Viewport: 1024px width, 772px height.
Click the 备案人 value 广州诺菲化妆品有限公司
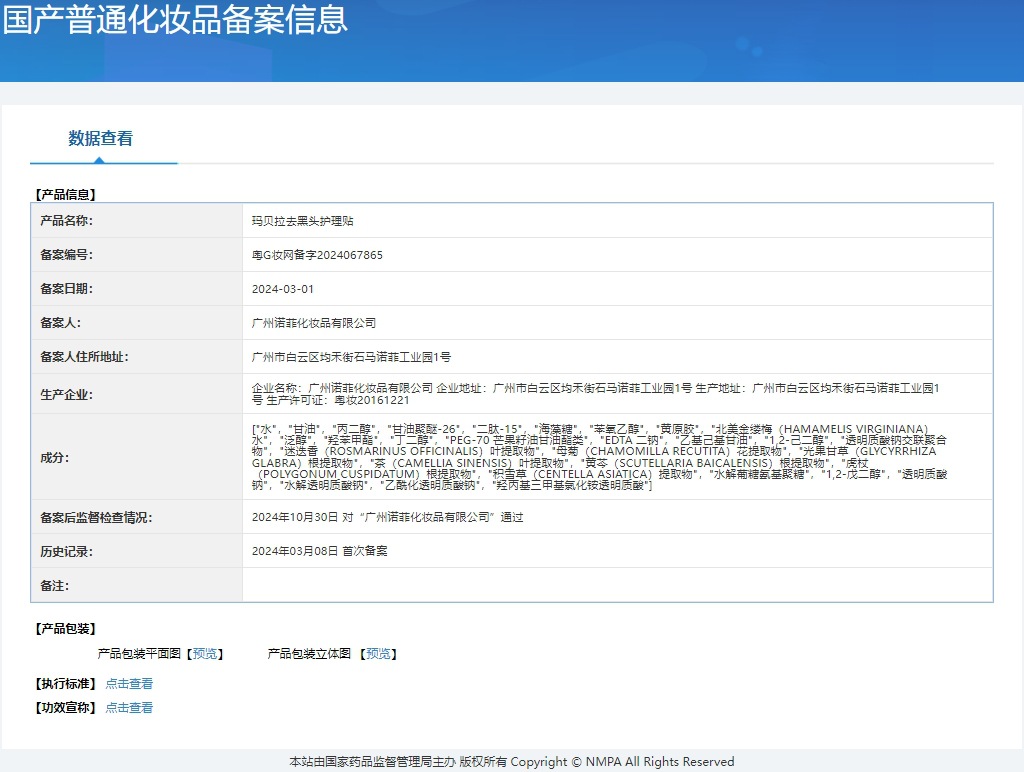[x=313, y=323]
